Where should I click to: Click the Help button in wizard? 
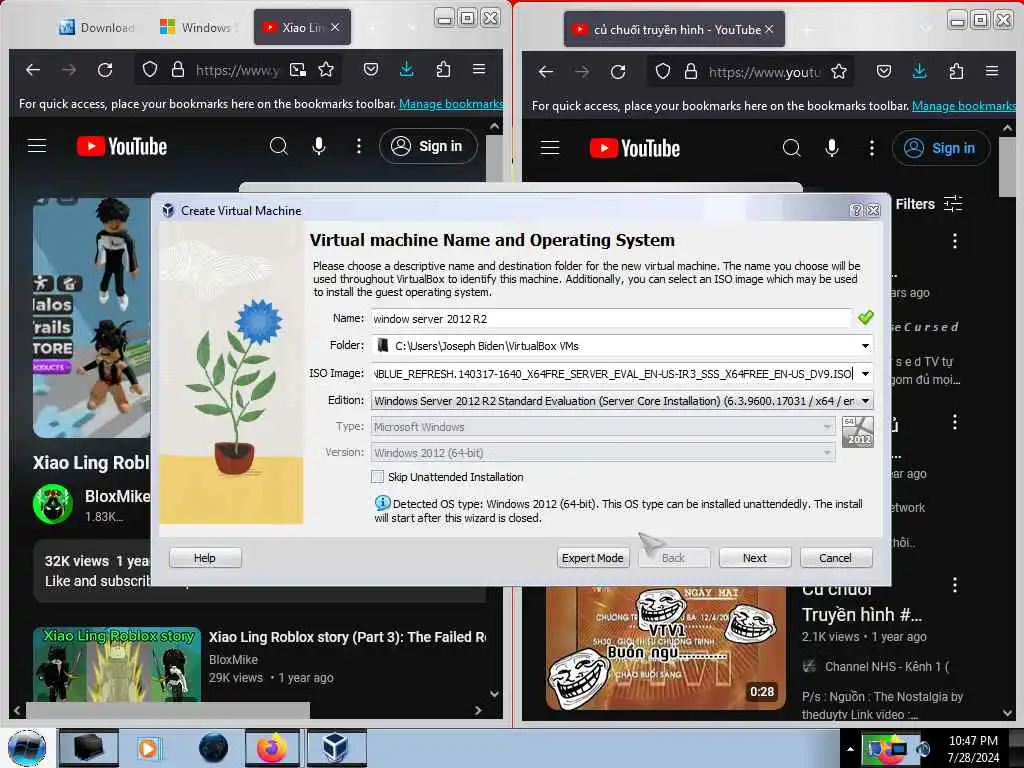(204, 558)
